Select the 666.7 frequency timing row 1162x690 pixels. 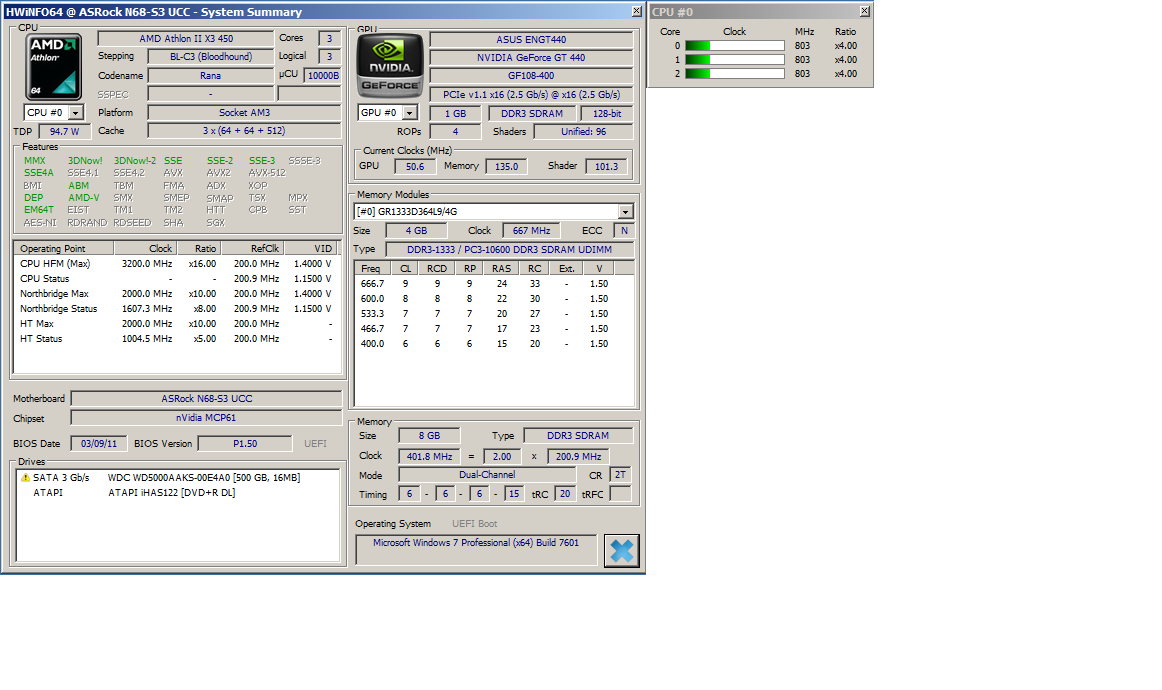pos(494,284)
